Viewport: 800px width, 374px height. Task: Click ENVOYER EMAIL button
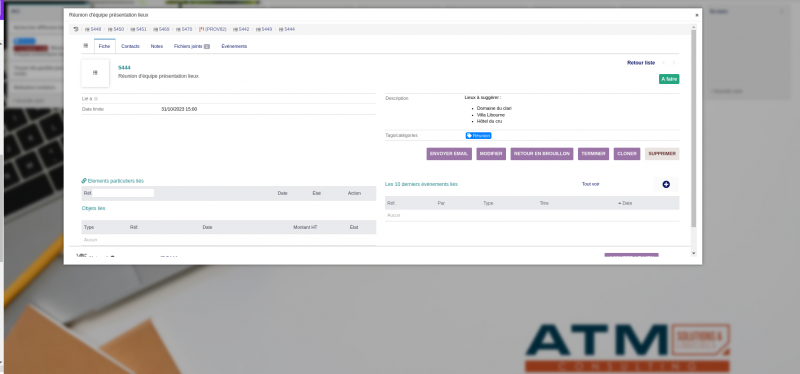point(449,154)
